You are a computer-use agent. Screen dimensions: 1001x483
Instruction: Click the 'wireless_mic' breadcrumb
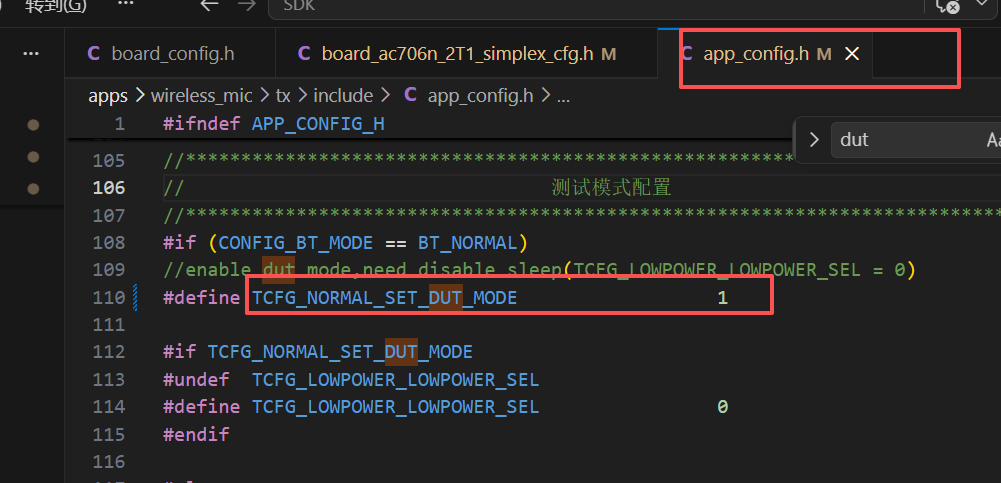click(x=201, y=96)
